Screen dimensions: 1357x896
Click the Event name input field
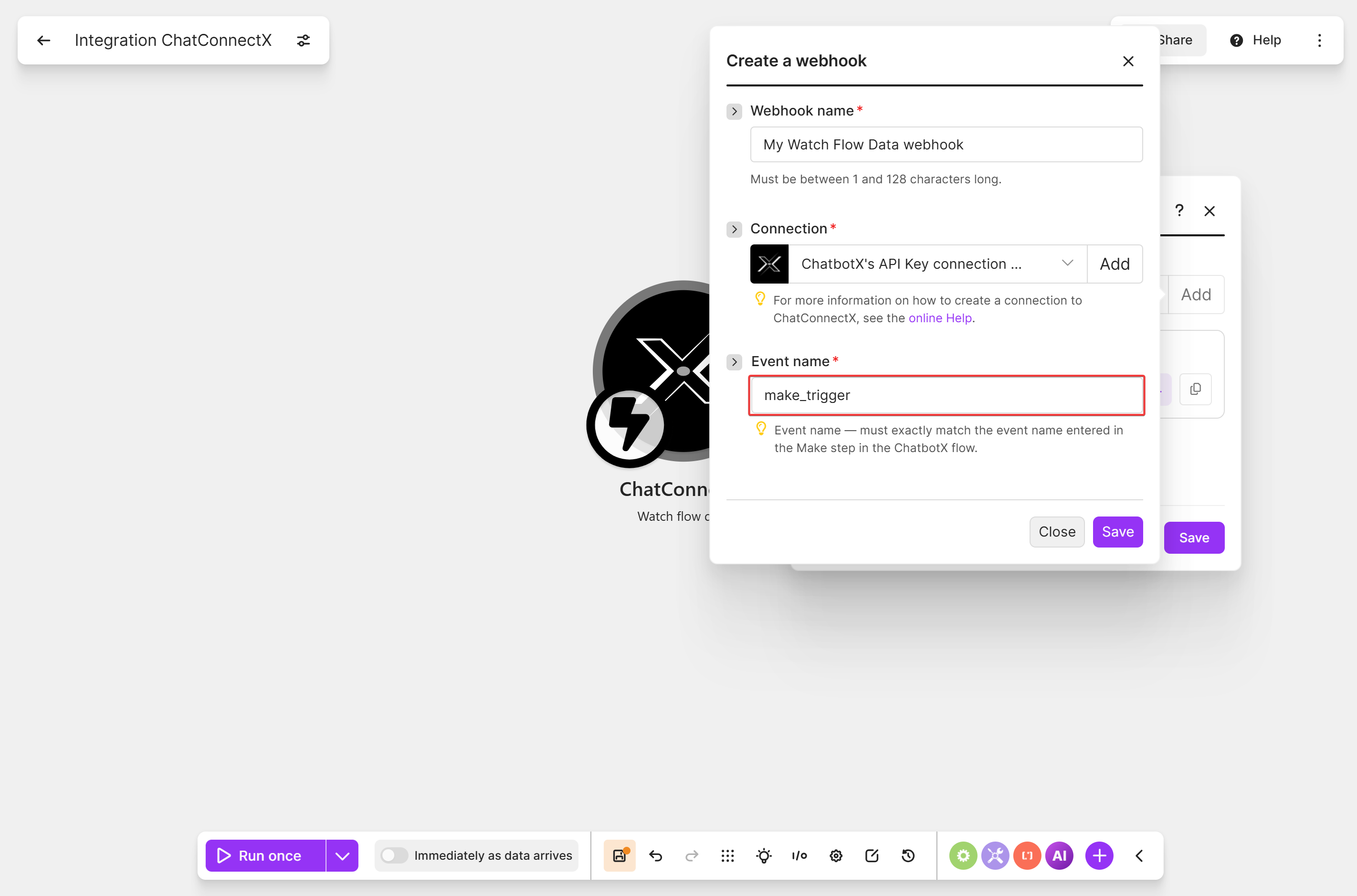(947, 395)
